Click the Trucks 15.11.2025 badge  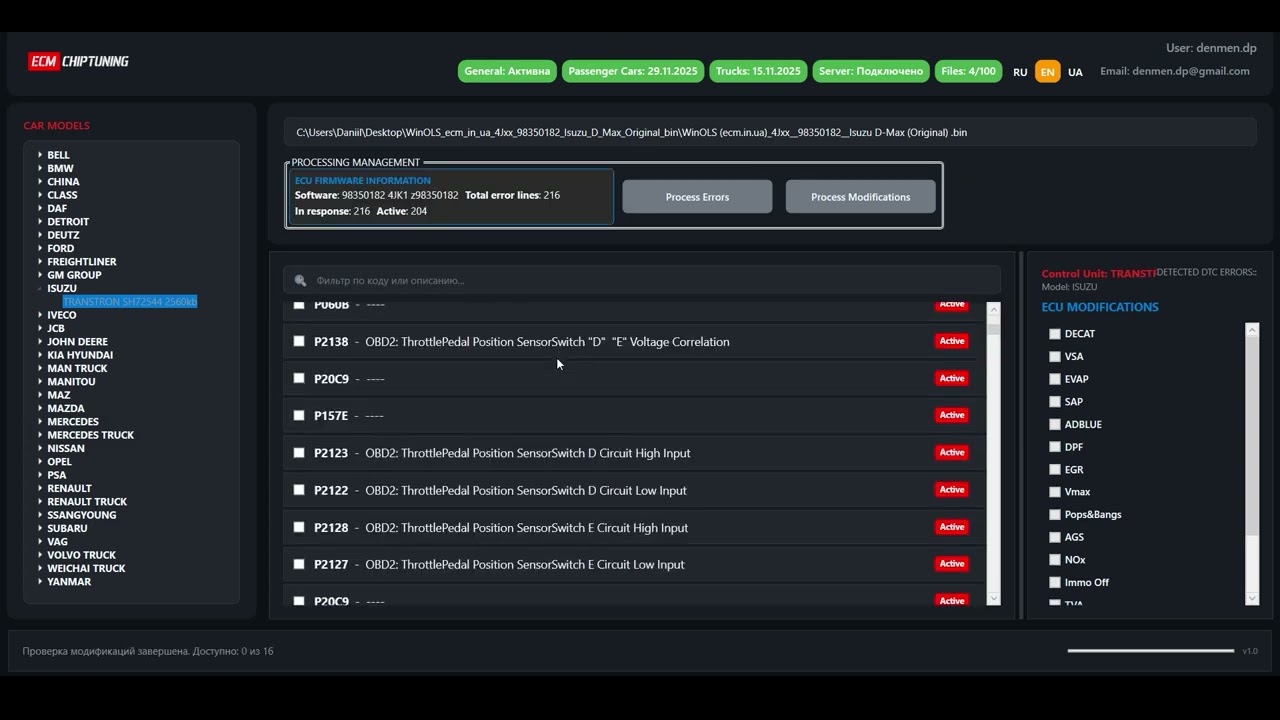tap(758, 71)
